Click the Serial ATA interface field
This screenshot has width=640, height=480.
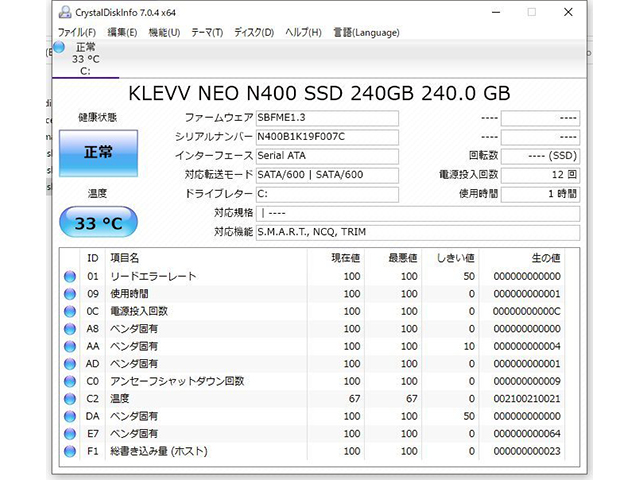(x=327, y=156)
